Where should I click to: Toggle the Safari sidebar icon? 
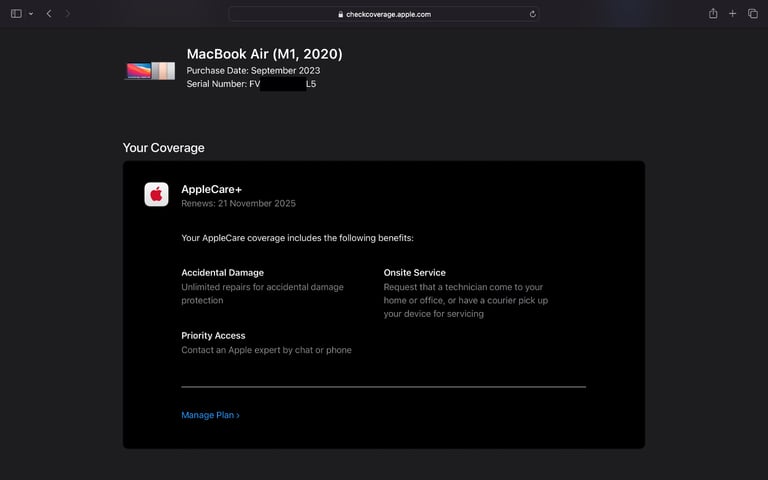click(x=16, y=14)
